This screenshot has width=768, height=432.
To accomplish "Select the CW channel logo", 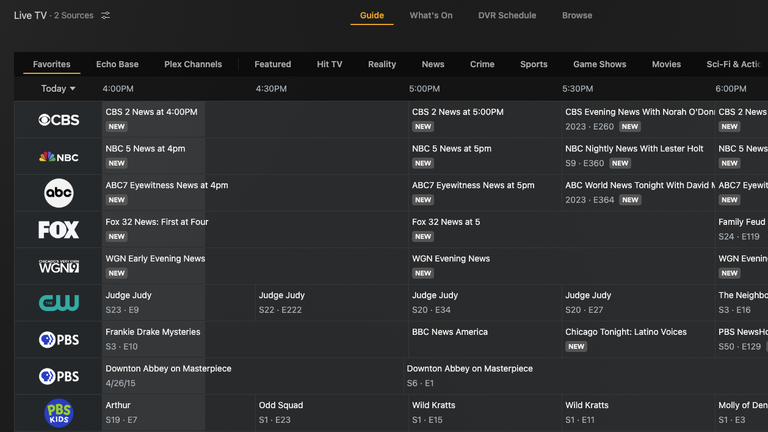I will tap(59, 303).
